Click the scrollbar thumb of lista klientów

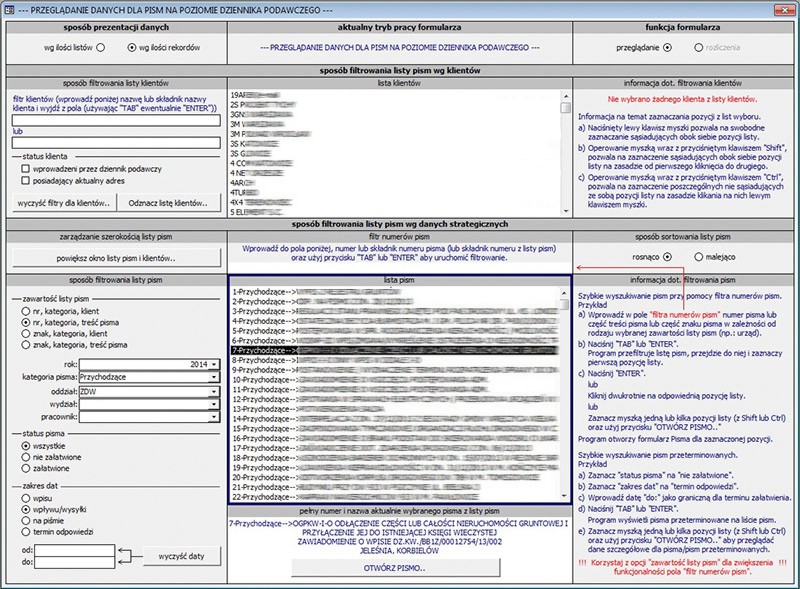[x=565, y=108]
